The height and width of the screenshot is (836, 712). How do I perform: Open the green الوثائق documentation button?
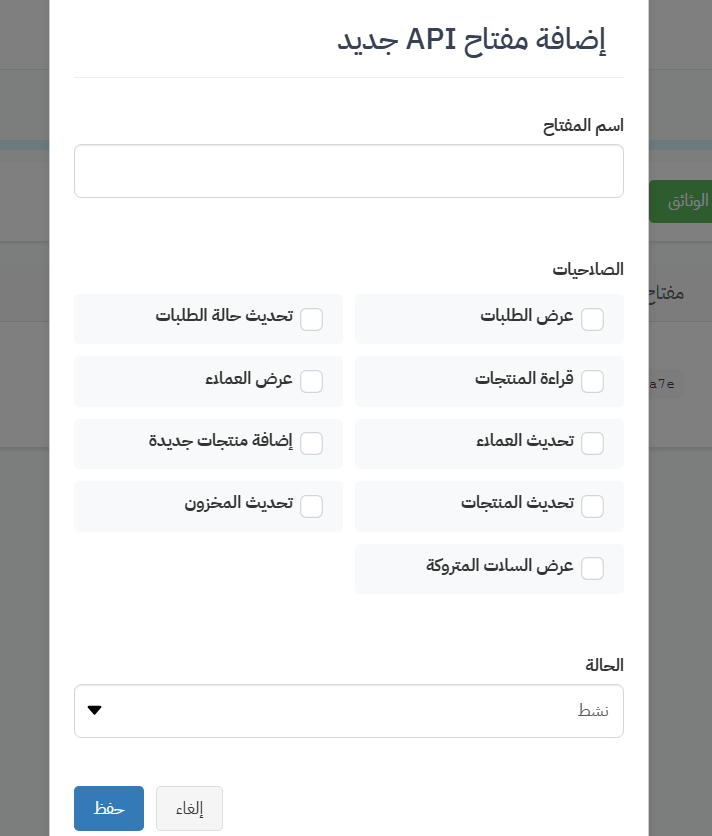click(x=681, y=202)
